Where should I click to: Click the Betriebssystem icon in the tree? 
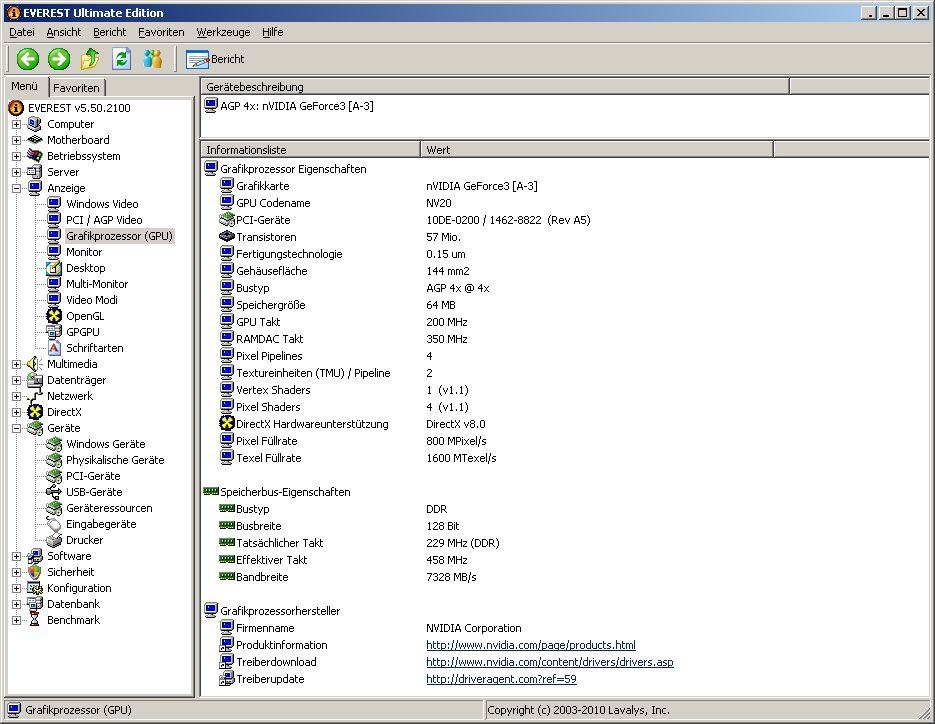point(35,156)
